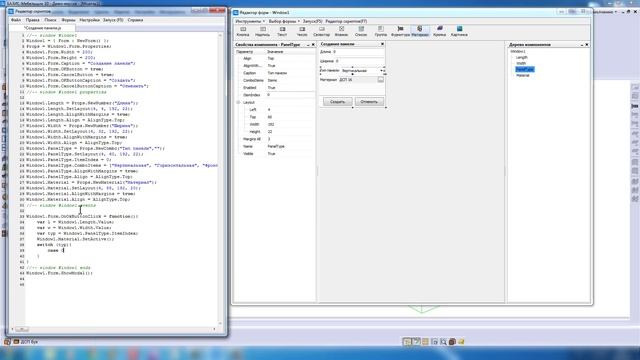
Task: Select the Margins All property row
Action: click(x=275, y=139)
